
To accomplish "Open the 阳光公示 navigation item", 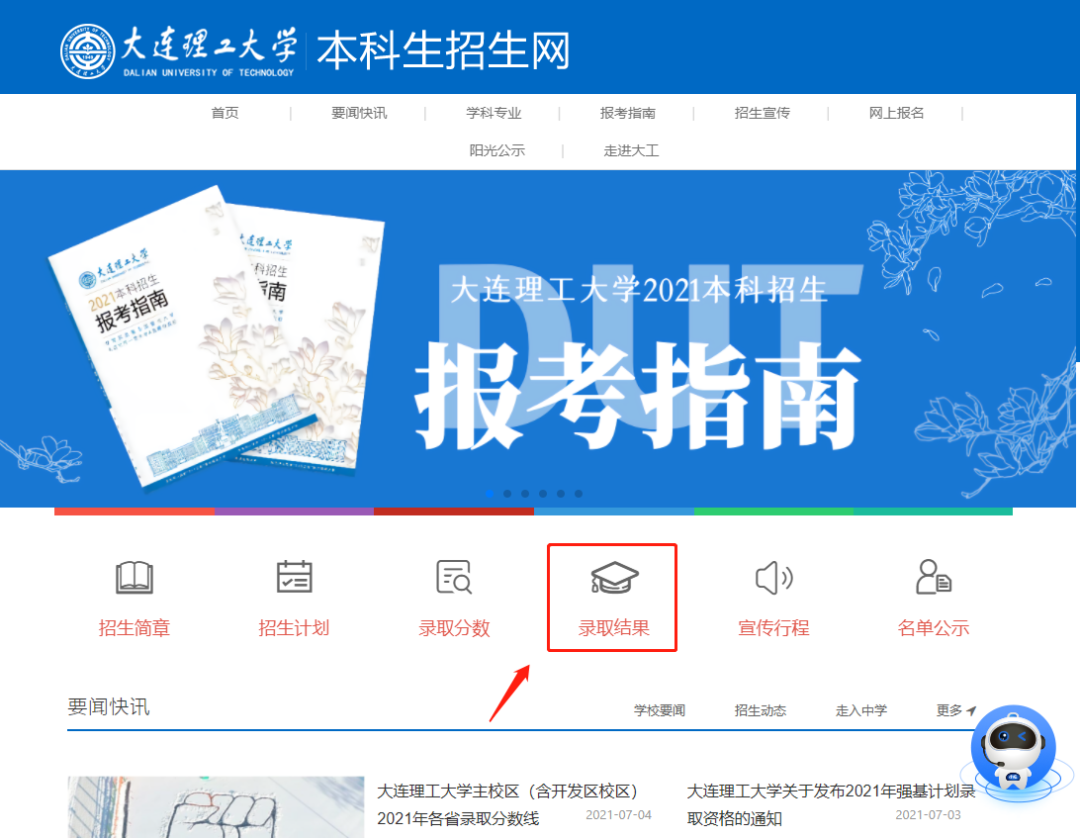I will [x=497, y=150].
